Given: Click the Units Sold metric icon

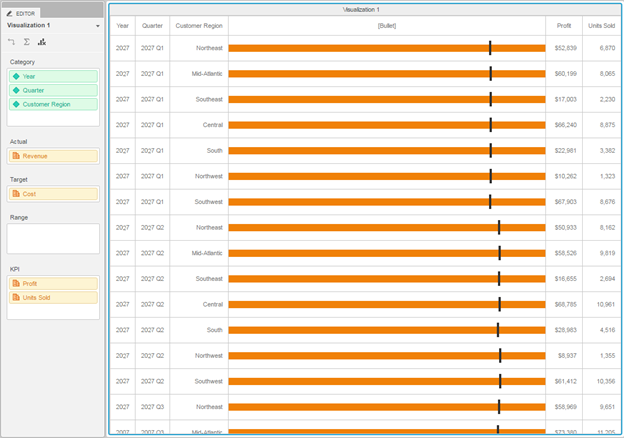Looking at the screenshot, I should coord(16,298).
